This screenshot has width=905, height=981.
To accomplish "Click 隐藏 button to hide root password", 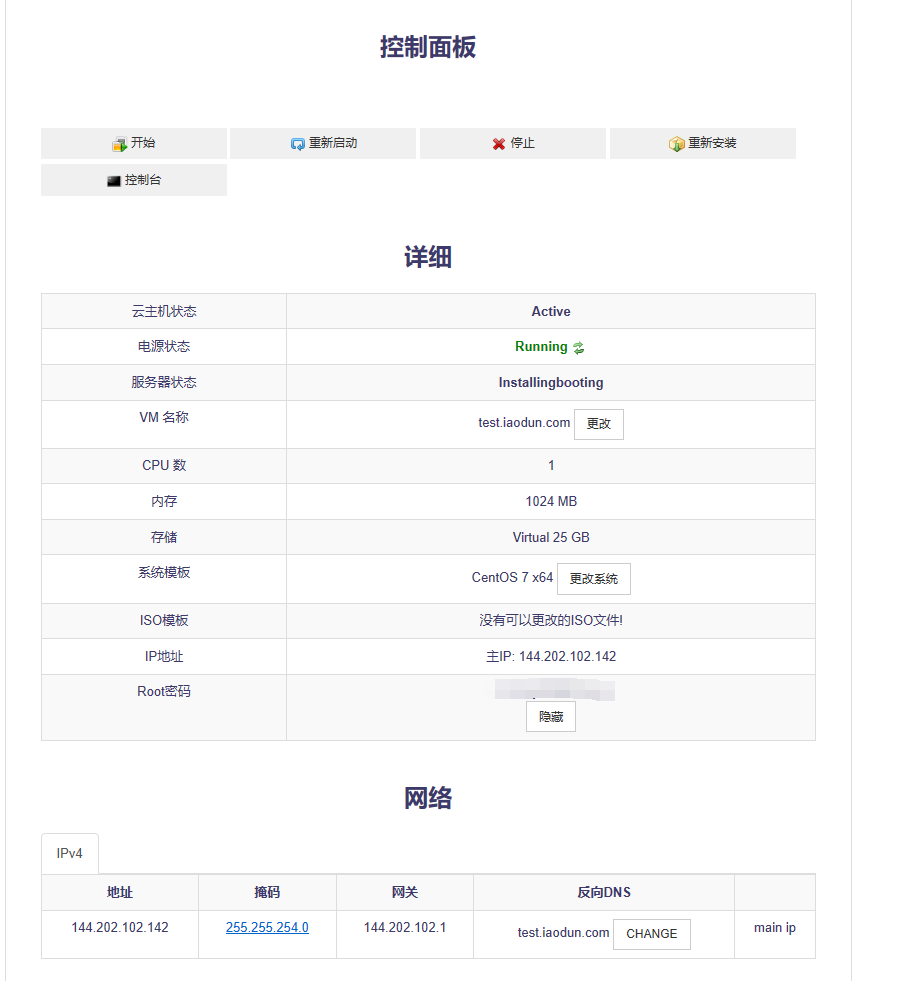I will 550,717.
